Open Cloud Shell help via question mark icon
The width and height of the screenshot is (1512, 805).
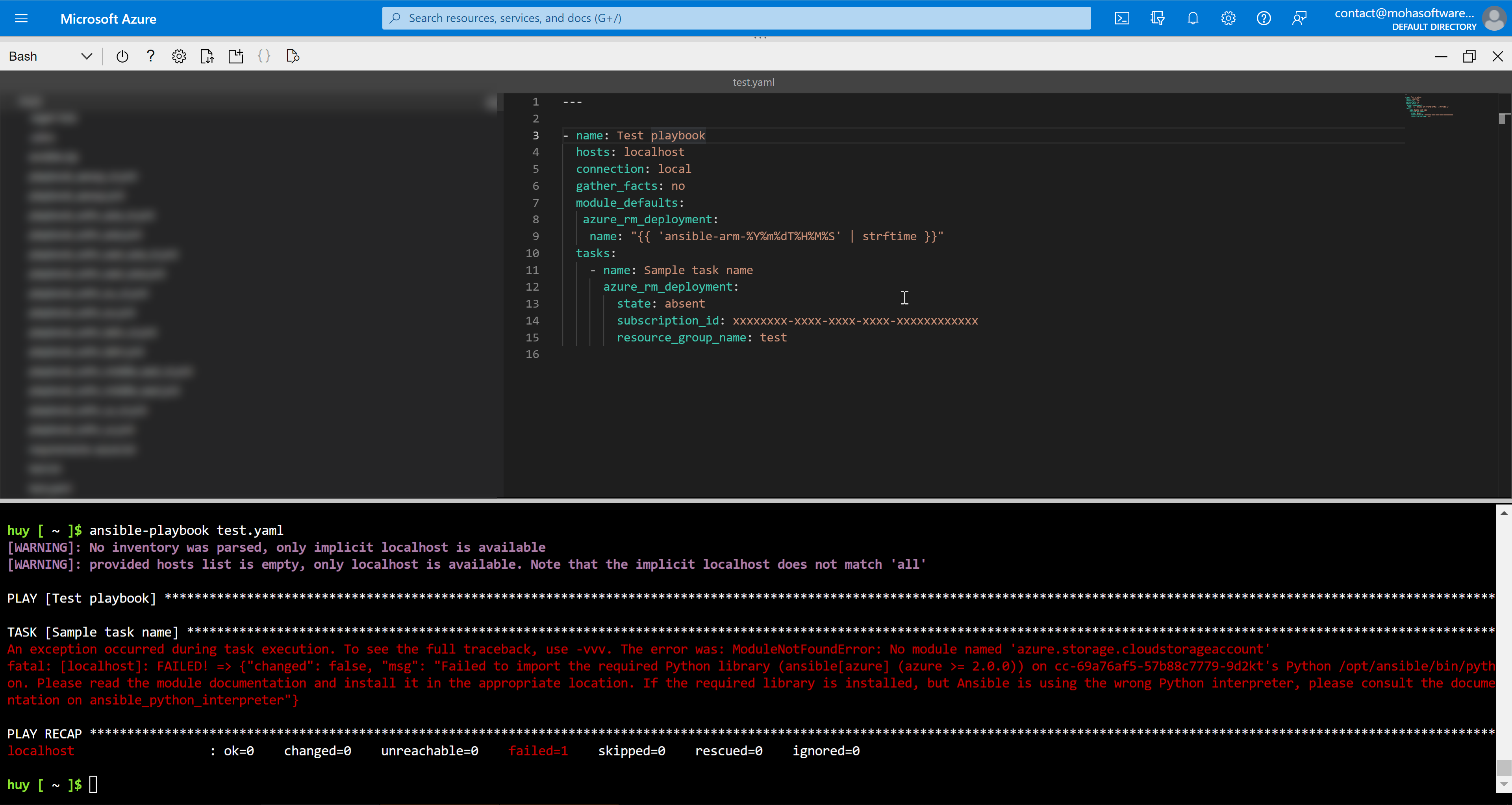150,56
